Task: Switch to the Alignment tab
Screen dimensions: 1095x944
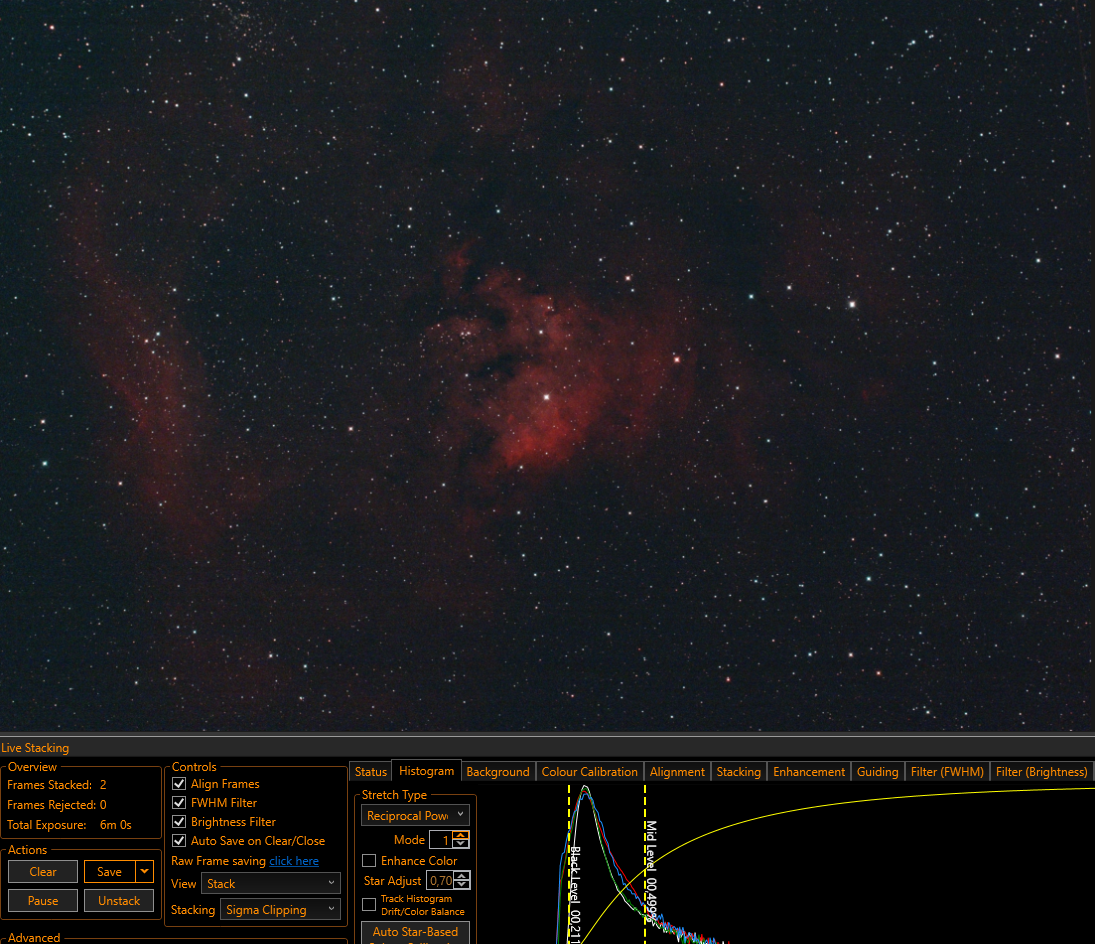Action: pyautogui.click(x=677, y=772)
